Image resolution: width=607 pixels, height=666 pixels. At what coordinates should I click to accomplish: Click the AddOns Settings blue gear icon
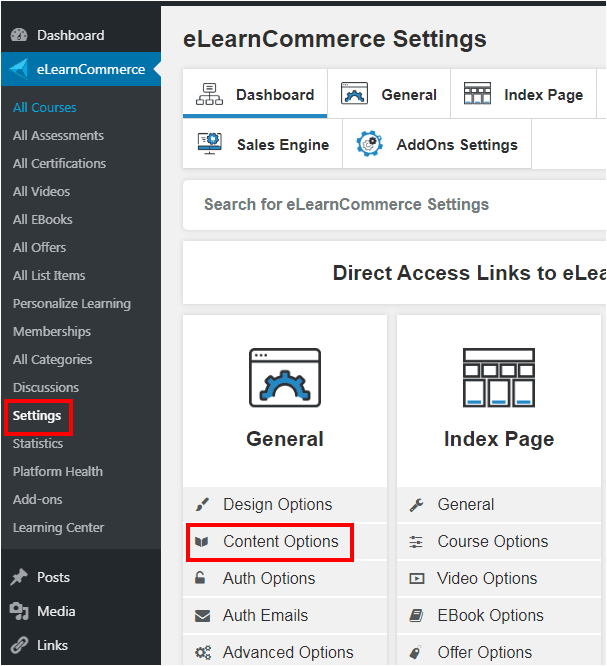click(x=369, y=144)
